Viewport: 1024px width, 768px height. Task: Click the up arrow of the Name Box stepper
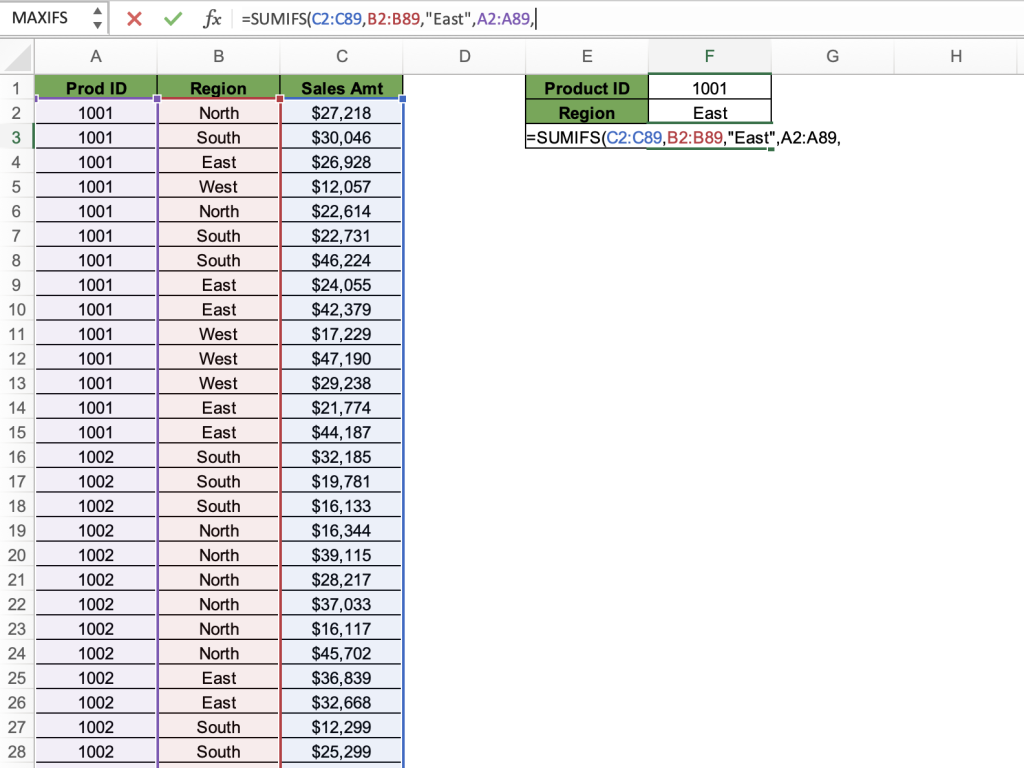pos(96,12)
